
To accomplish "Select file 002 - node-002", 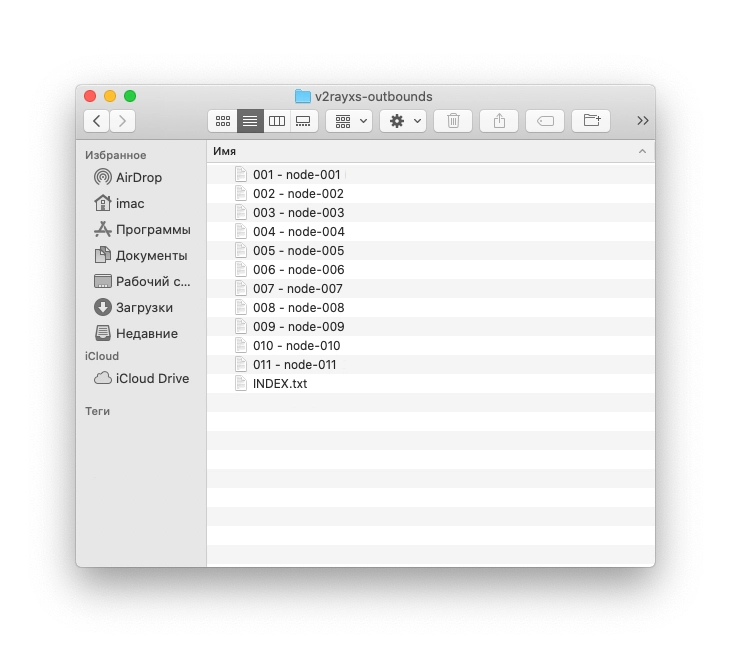I will [431, 193].
